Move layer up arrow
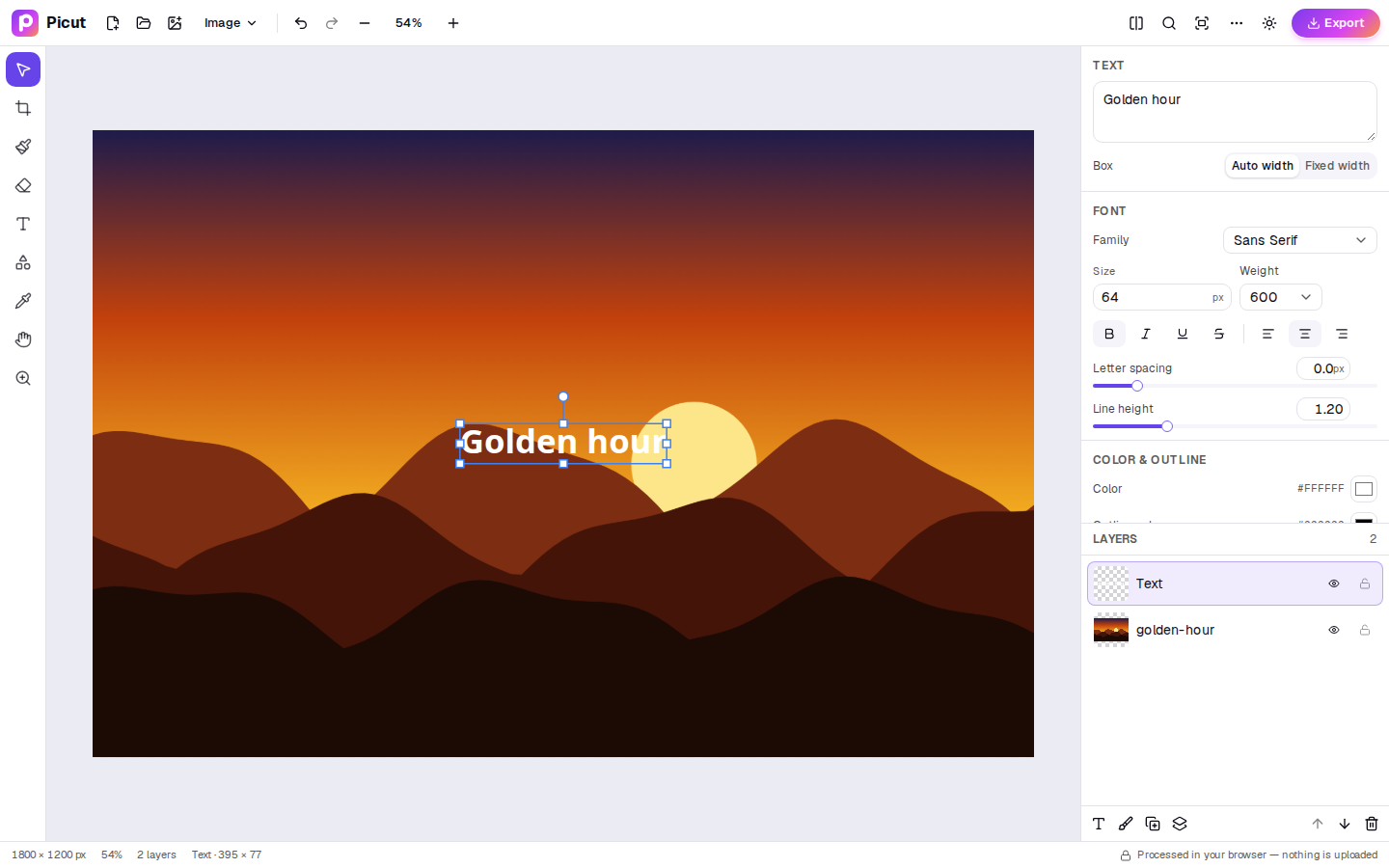Image resolution: width=1389 pixels, height=868 pixels. point(1318,824)
